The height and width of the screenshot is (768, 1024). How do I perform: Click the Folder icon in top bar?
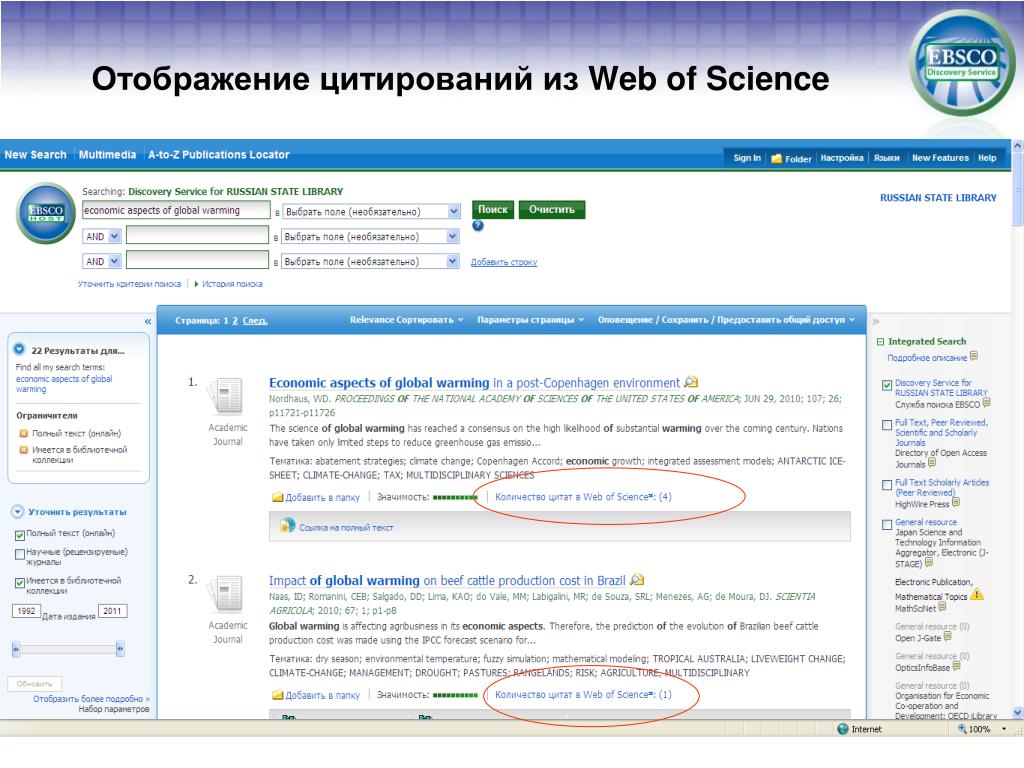click(776, 159)
